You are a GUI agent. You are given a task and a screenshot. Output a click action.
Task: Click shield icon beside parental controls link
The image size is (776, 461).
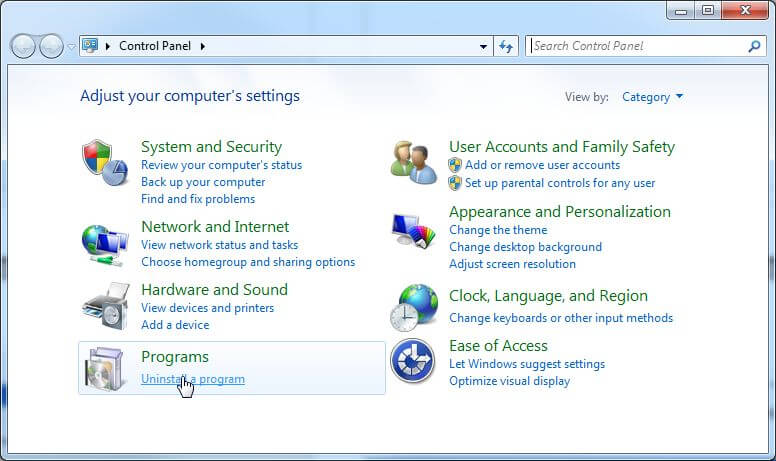[x=455, y=183]
